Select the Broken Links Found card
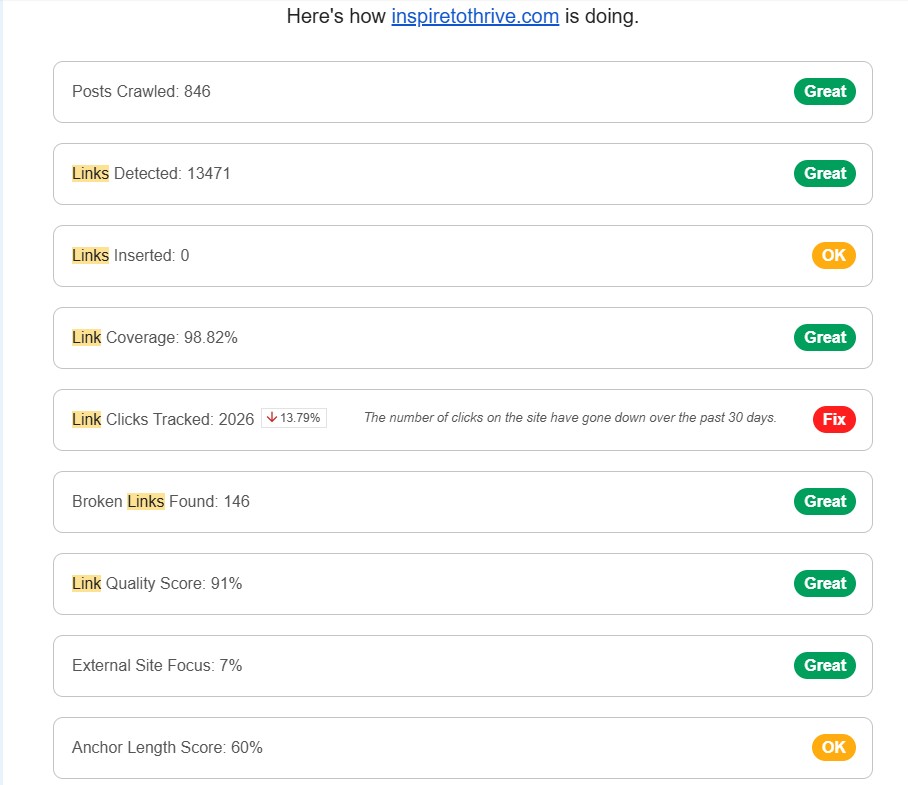 point(460,501)
